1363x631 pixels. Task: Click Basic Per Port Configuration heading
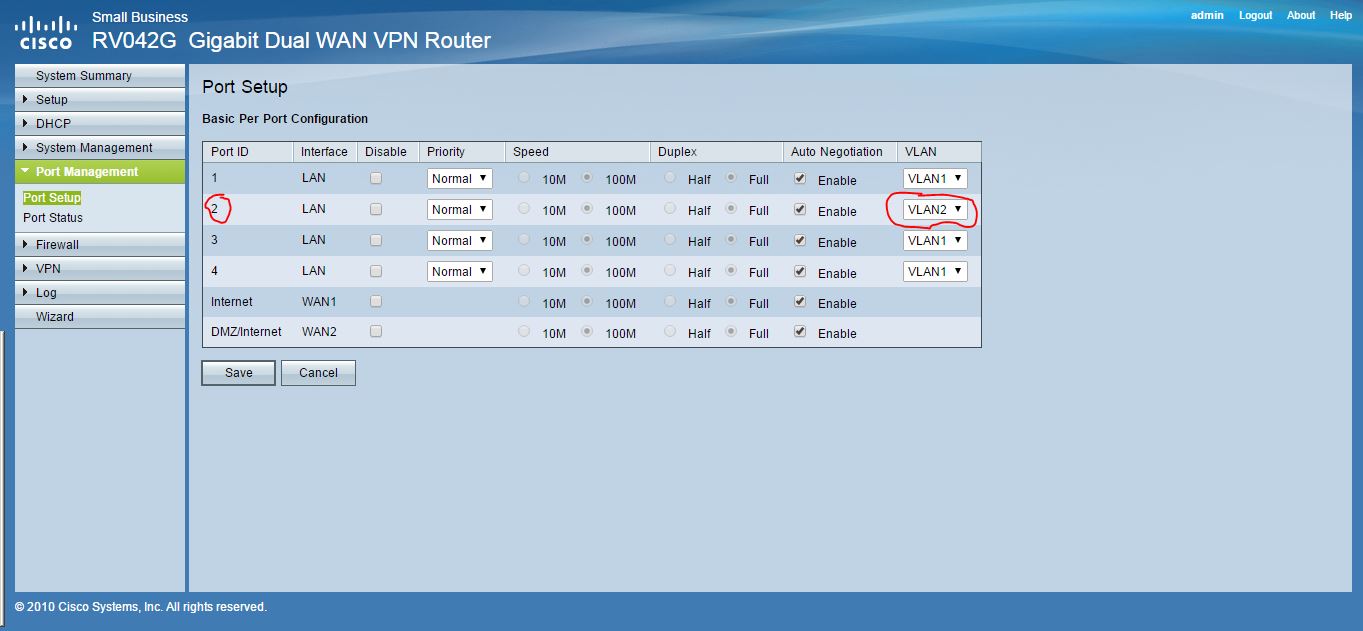click(x=285, y=119)
